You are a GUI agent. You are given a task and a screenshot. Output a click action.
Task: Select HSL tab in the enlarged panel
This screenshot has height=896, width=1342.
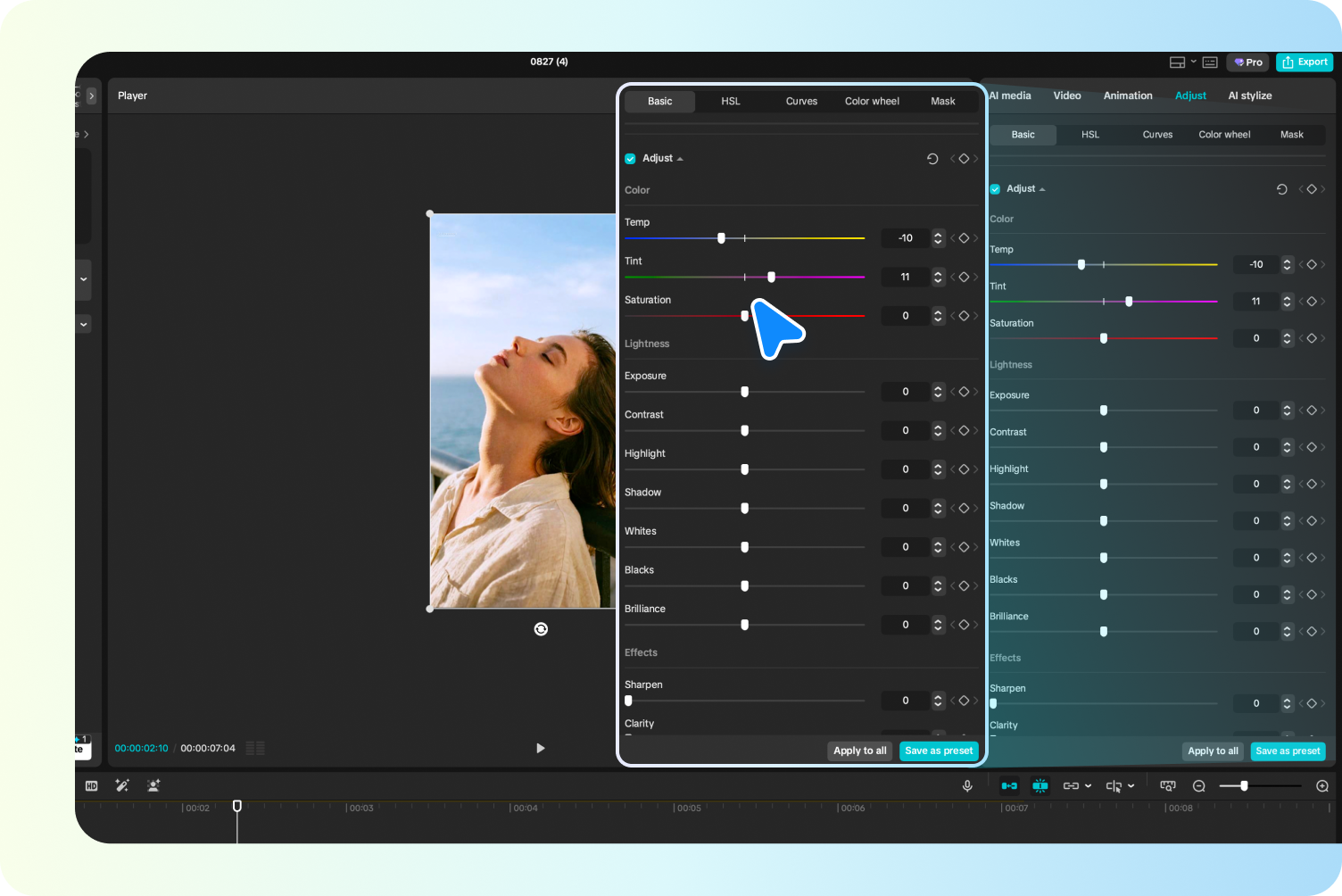(x=731, y=102)
